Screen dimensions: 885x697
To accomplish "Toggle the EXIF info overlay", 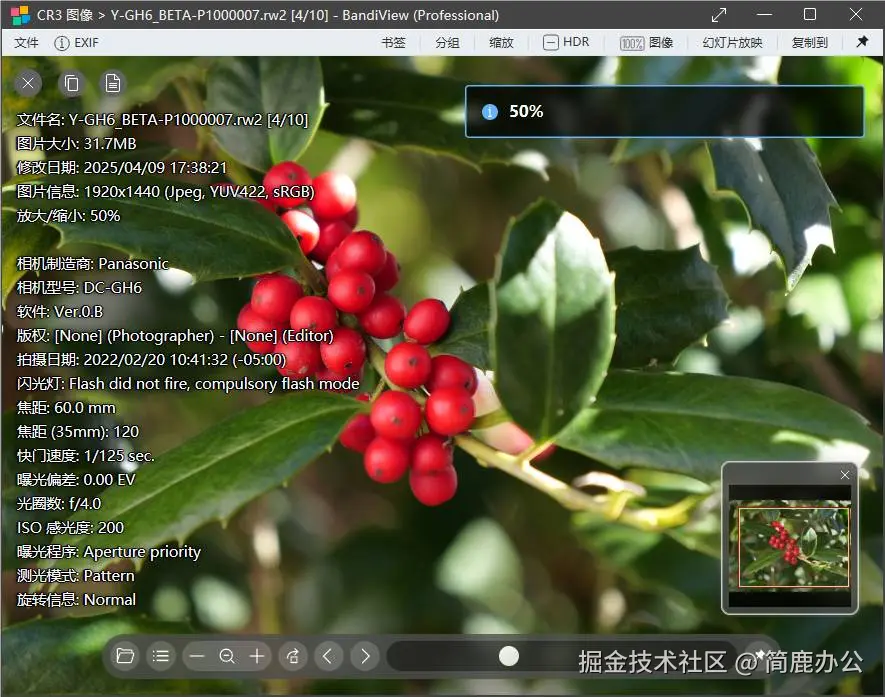I will [76, 42].
